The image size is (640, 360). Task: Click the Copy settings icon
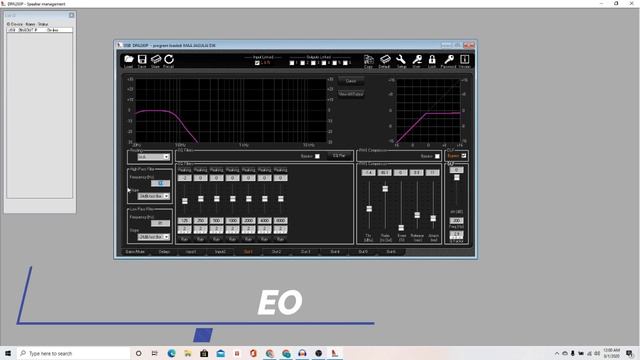[369, 60]
